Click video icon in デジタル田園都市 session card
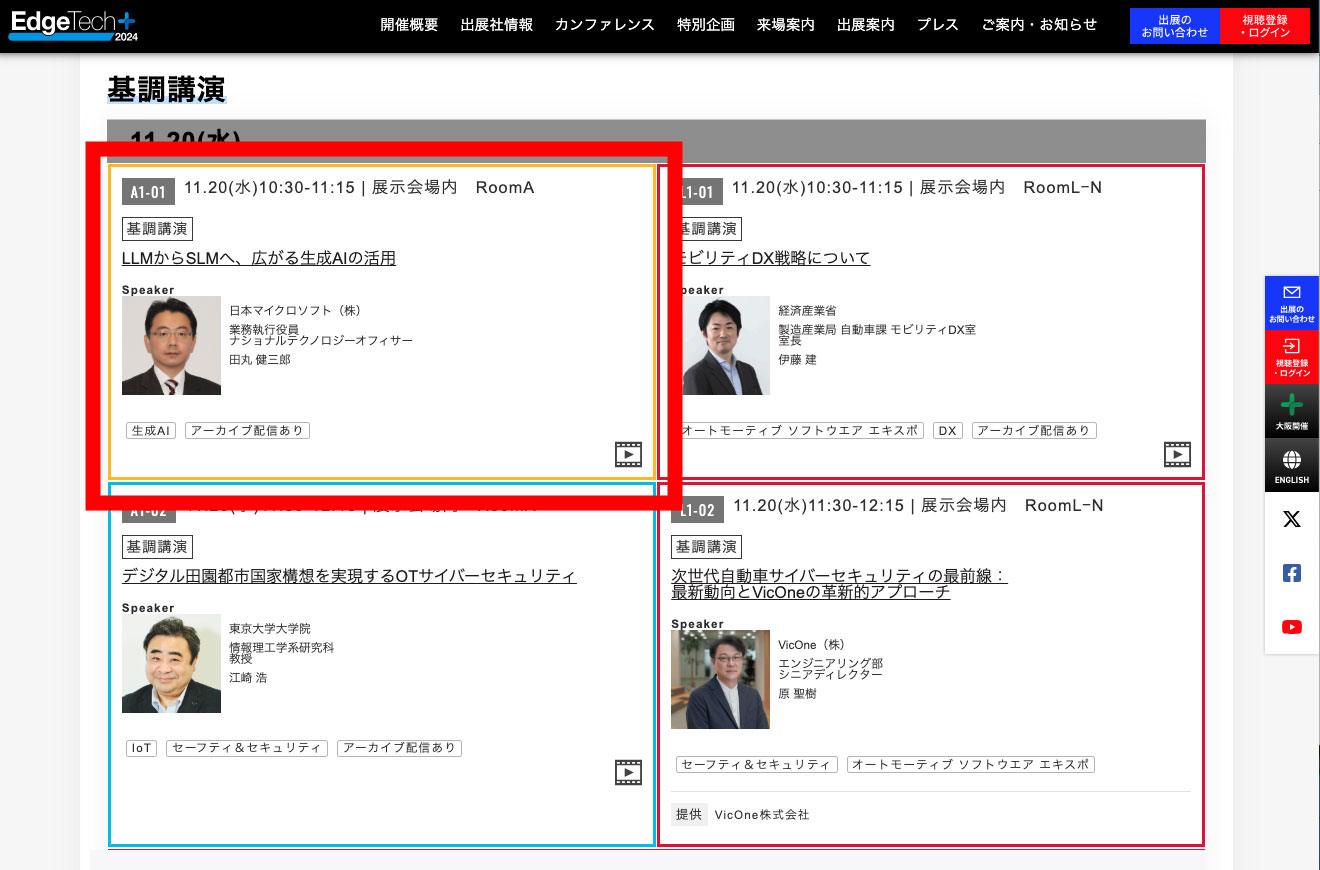The width and height of the screenshot is (1320, 870). pos(628,772)
